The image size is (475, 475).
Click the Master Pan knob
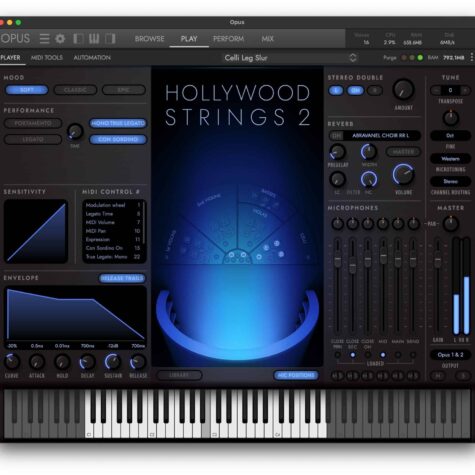451,224
